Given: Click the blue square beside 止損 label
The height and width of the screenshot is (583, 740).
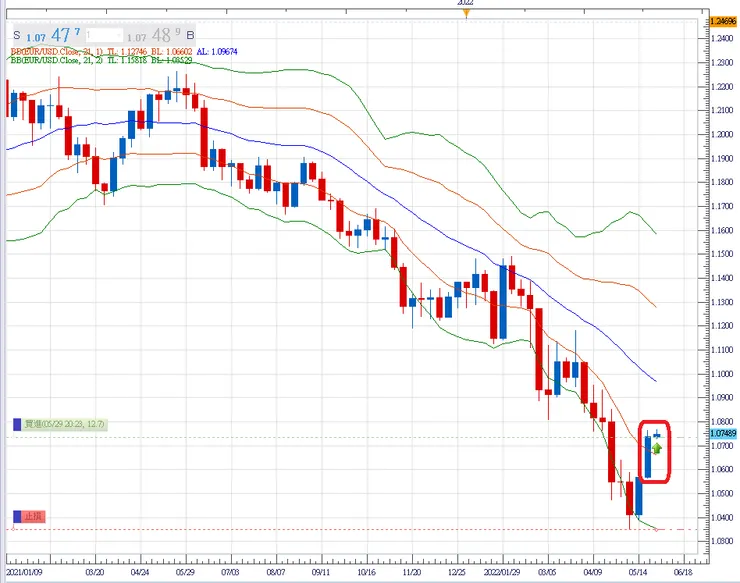Looking at the screenshot, I should pyautogui.click(x=17, y=516).
